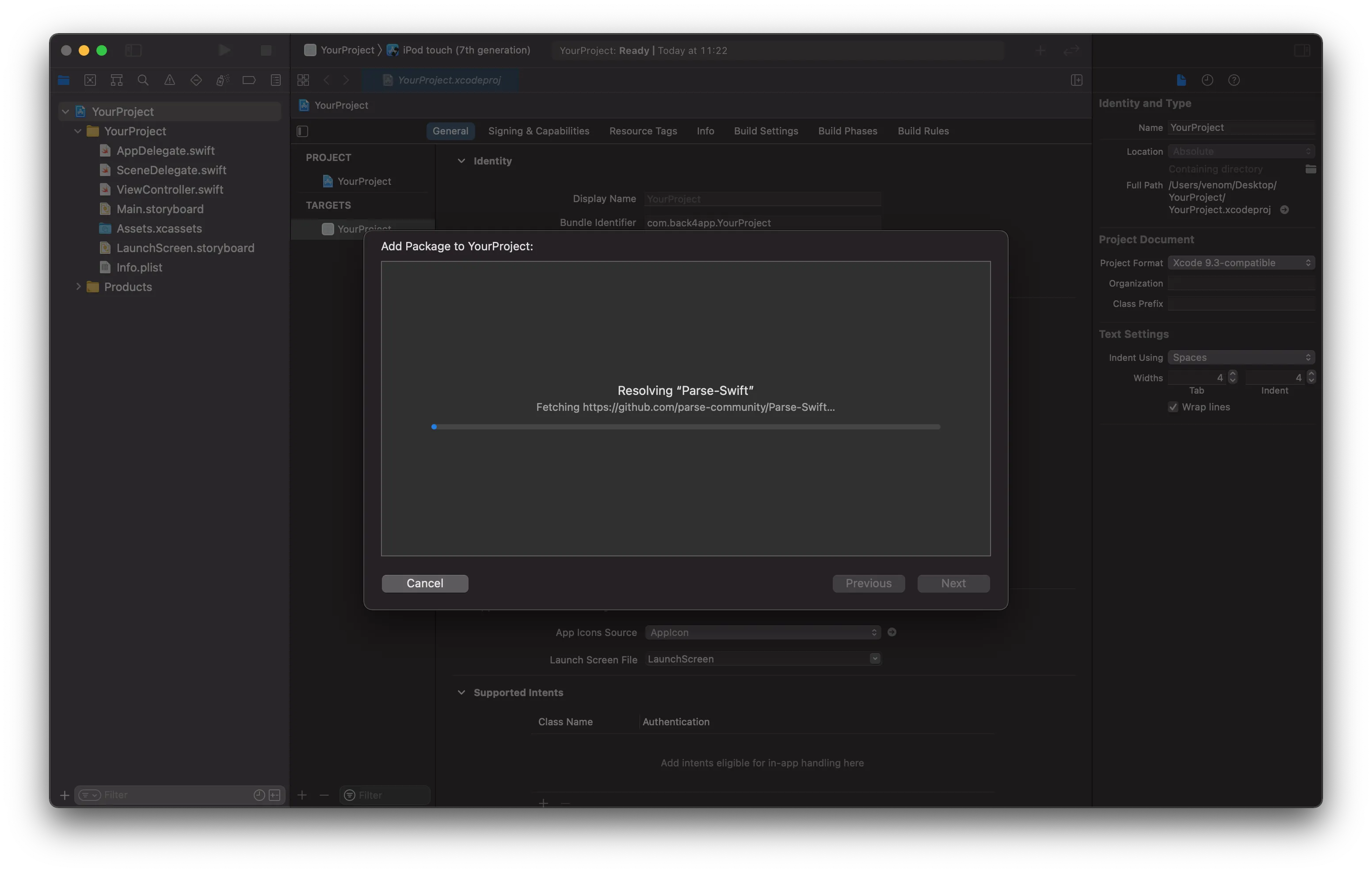Open the Symbol navigator icon
This screenshot has height=873, width=1372.
click(117, 80)
